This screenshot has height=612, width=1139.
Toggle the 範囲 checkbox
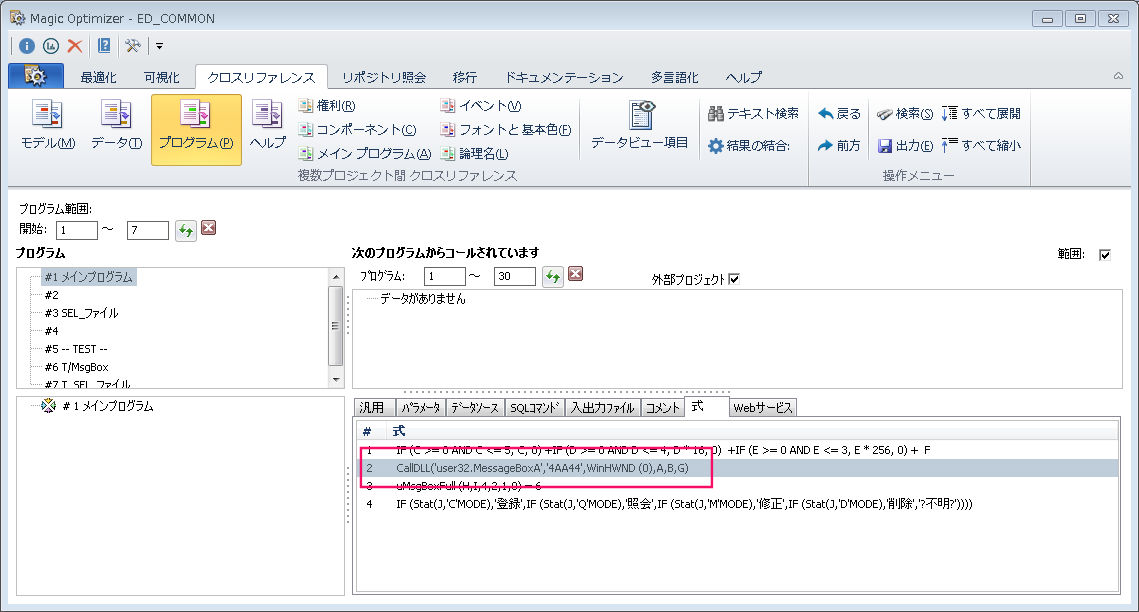click(1105, 254)
